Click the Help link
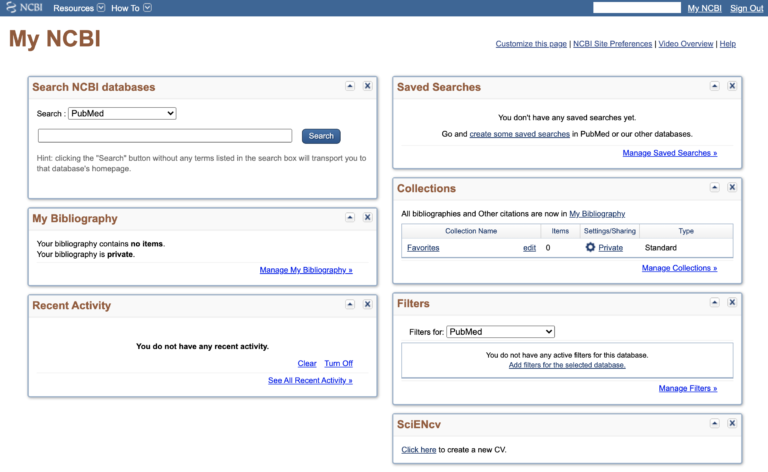 [727, 44]
